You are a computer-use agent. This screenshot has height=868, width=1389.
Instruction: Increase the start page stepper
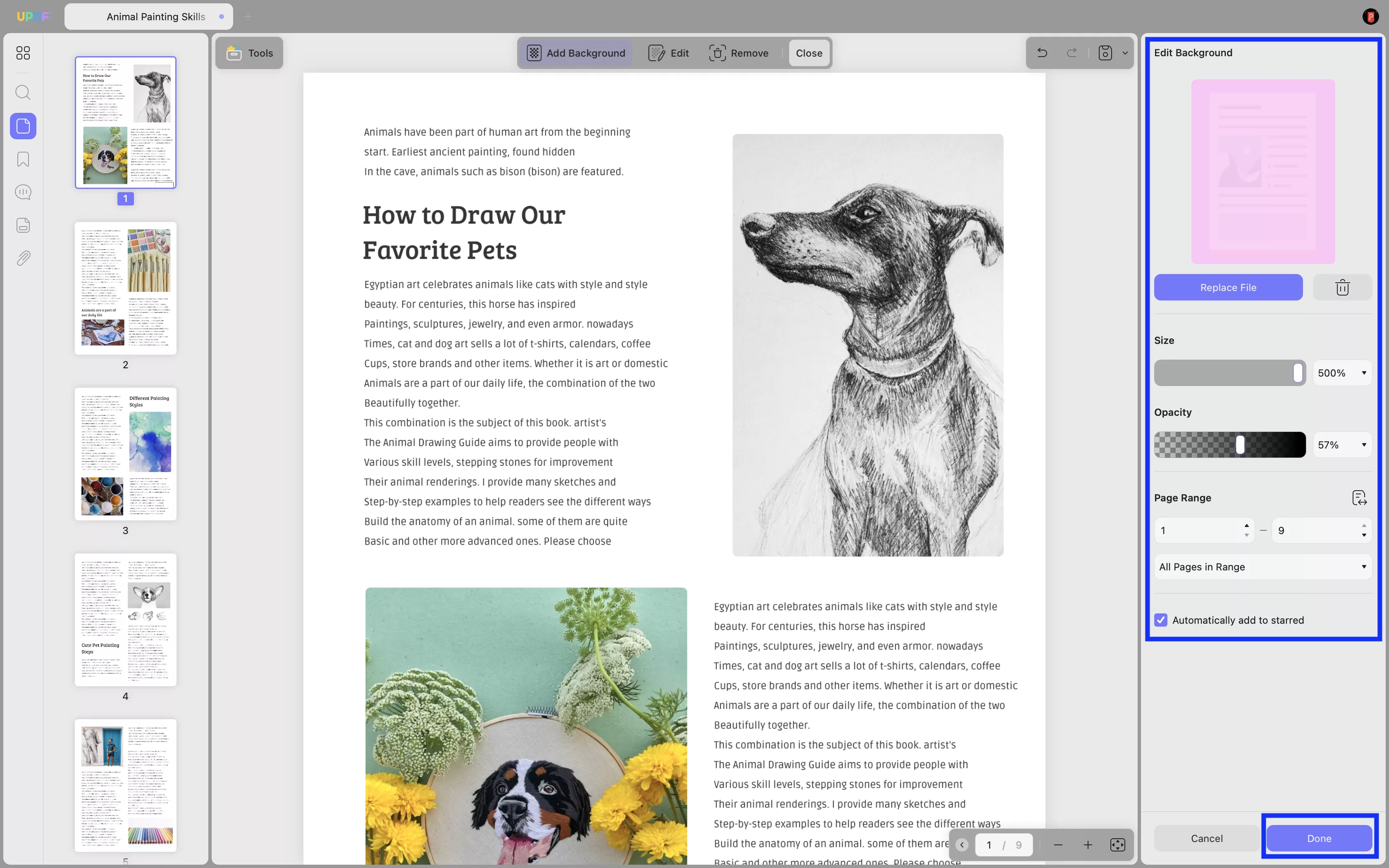1247,526
